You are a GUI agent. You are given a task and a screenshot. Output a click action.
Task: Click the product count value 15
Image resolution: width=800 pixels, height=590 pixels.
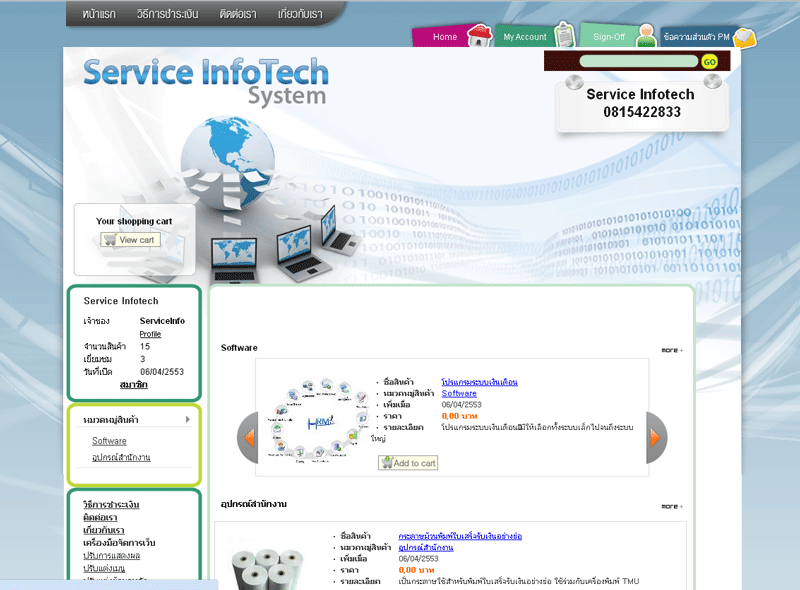tap(145, 346)
